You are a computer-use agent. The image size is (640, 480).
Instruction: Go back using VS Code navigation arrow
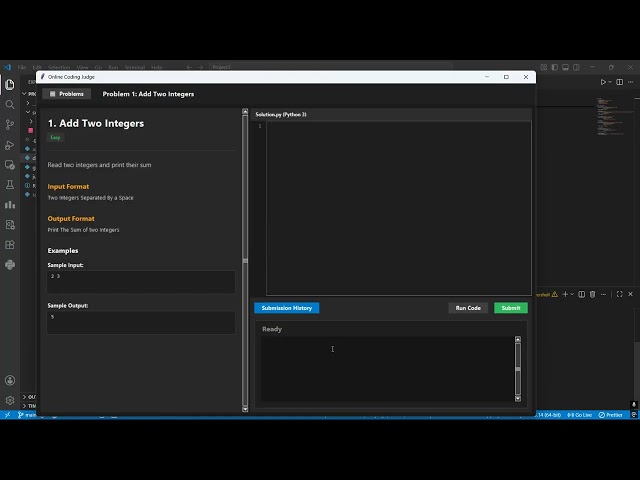pyautogui.click(x=189, y=67)
